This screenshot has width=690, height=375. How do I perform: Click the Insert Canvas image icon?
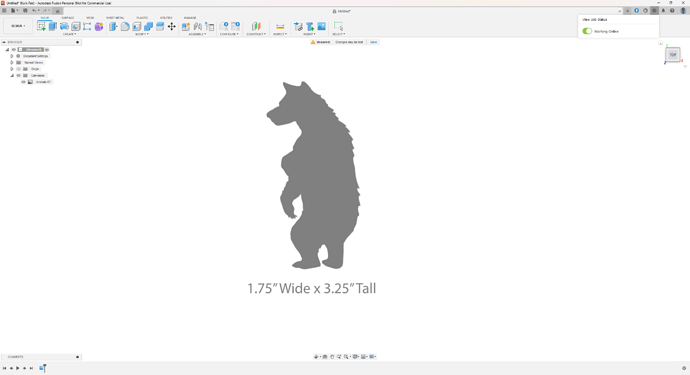(x=322, y=27)
